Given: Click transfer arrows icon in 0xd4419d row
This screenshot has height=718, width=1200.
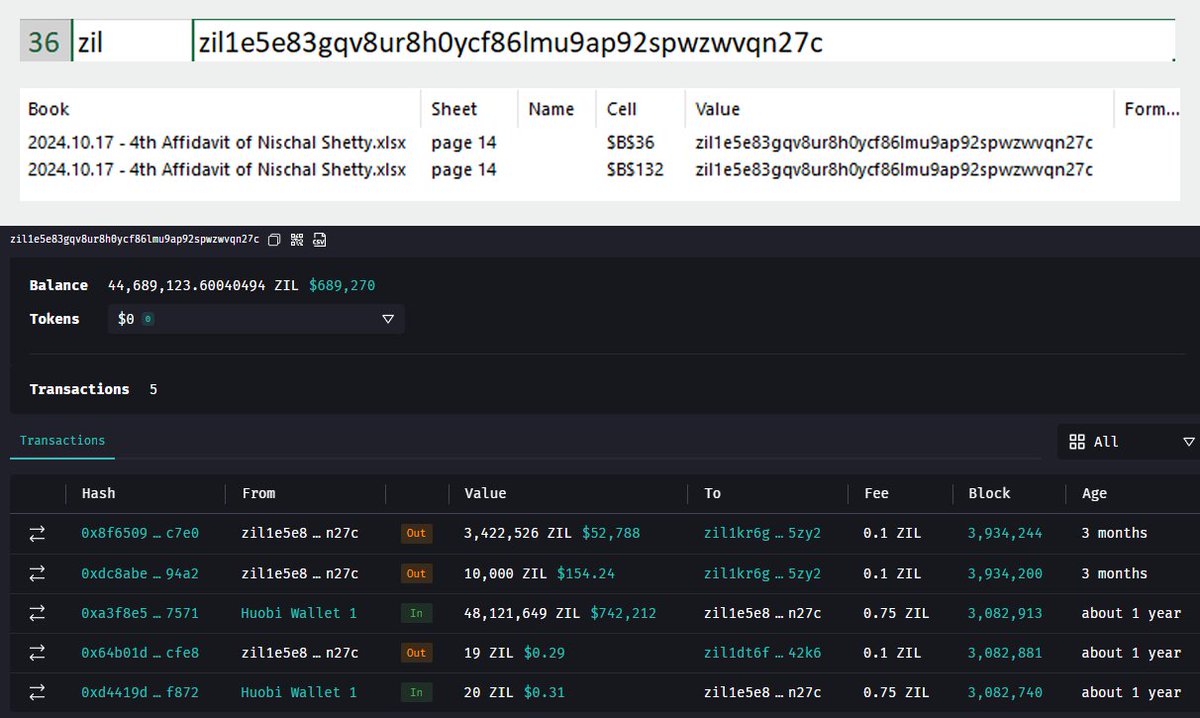Looking at the screenshot, I should tap(37, 692).
